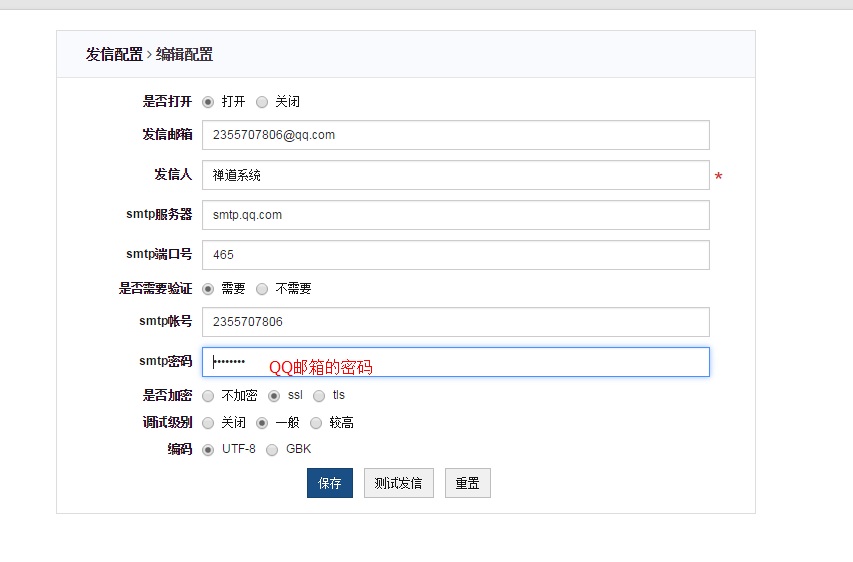Click the 保存 button
The image size is (853, 562).
(330, 483)
